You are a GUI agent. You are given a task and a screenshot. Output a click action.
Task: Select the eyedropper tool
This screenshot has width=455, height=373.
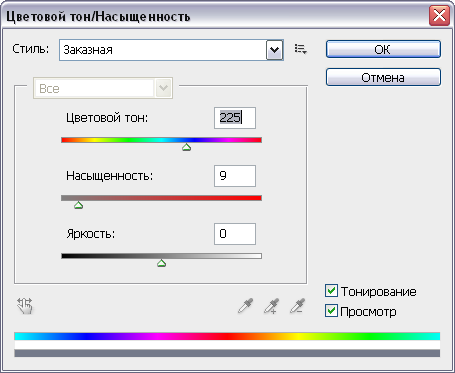point(245,306)
